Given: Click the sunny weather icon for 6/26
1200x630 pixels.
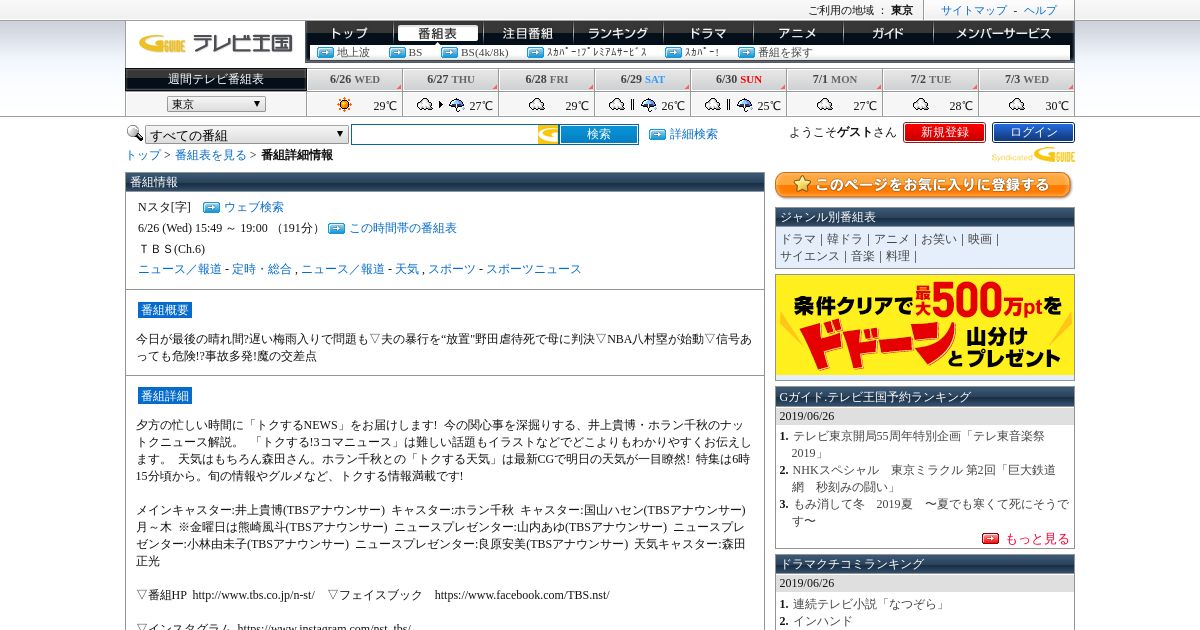Looking at the screenshot, I should coord(344,104).
